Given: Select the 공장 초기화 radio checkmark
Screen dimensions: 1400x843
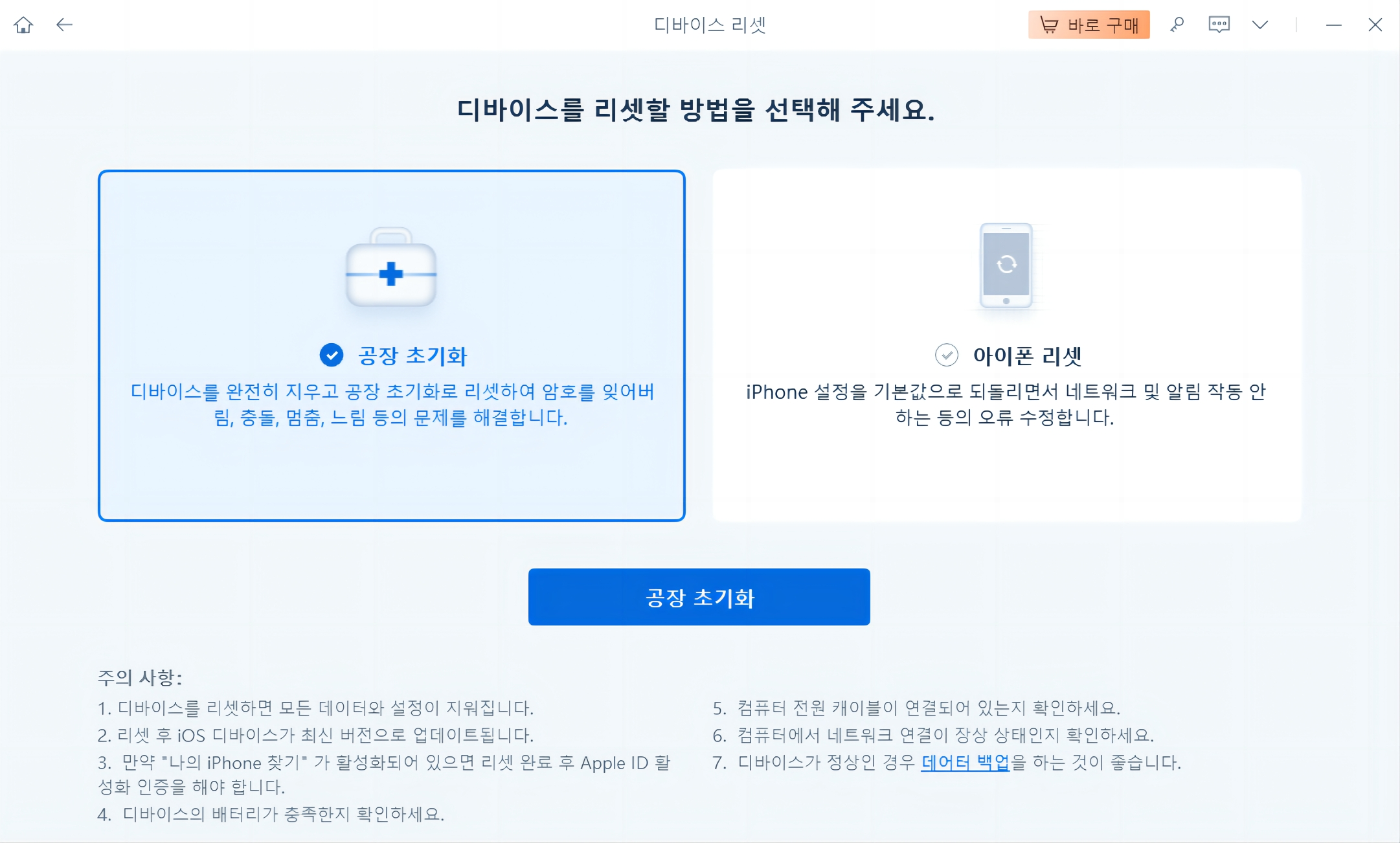Looking at the screenshot, I should pyautogui.click(x=332, y=355).
